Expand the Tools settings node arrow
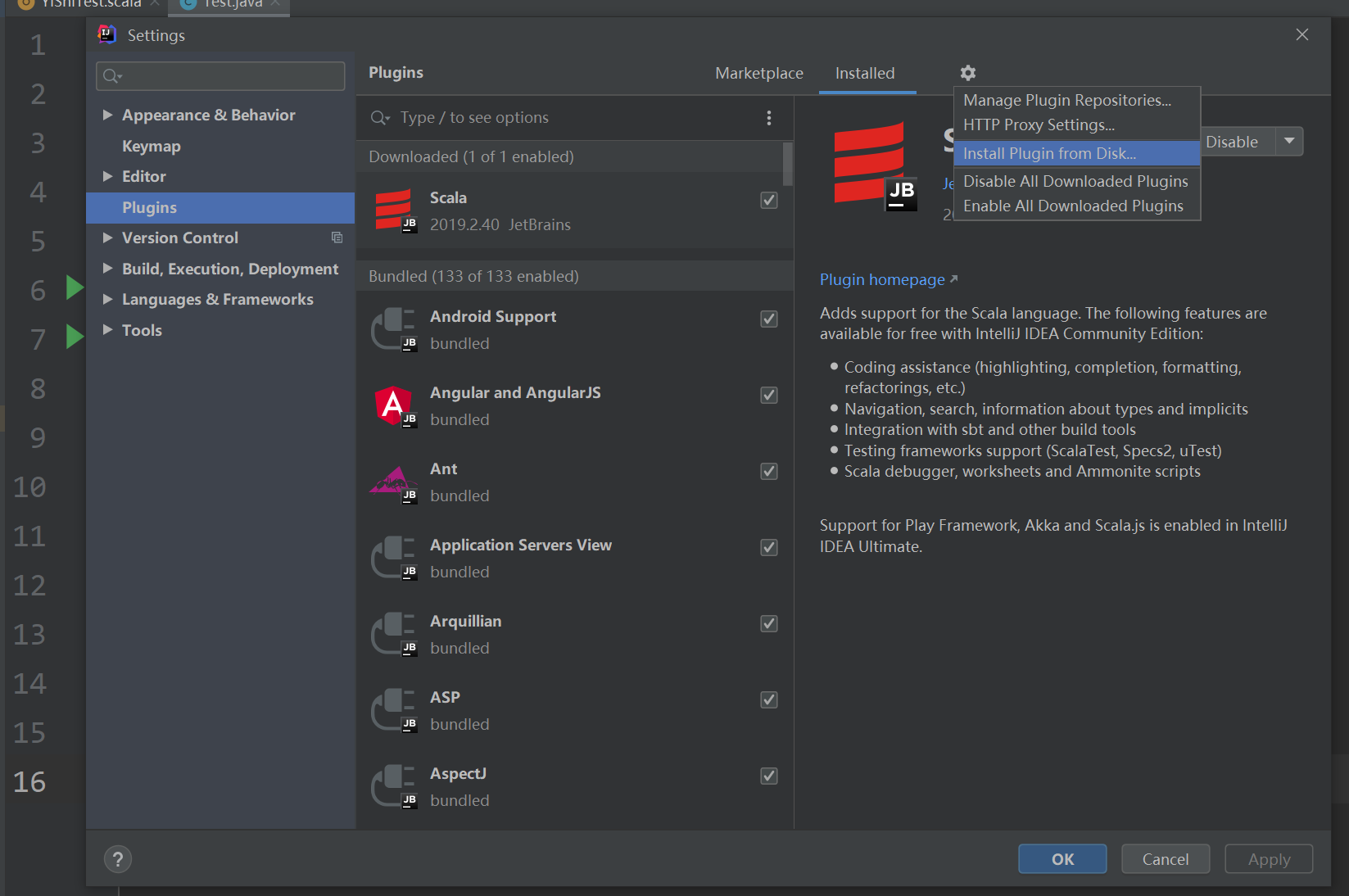Screen dimensions: 1349x896 (107, 330)
